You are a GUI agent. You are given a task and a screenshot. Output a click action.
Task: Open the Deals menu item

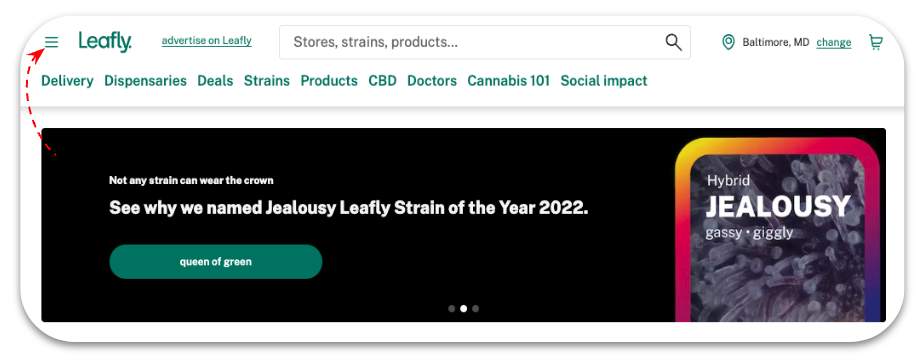(x=215, y=81)
